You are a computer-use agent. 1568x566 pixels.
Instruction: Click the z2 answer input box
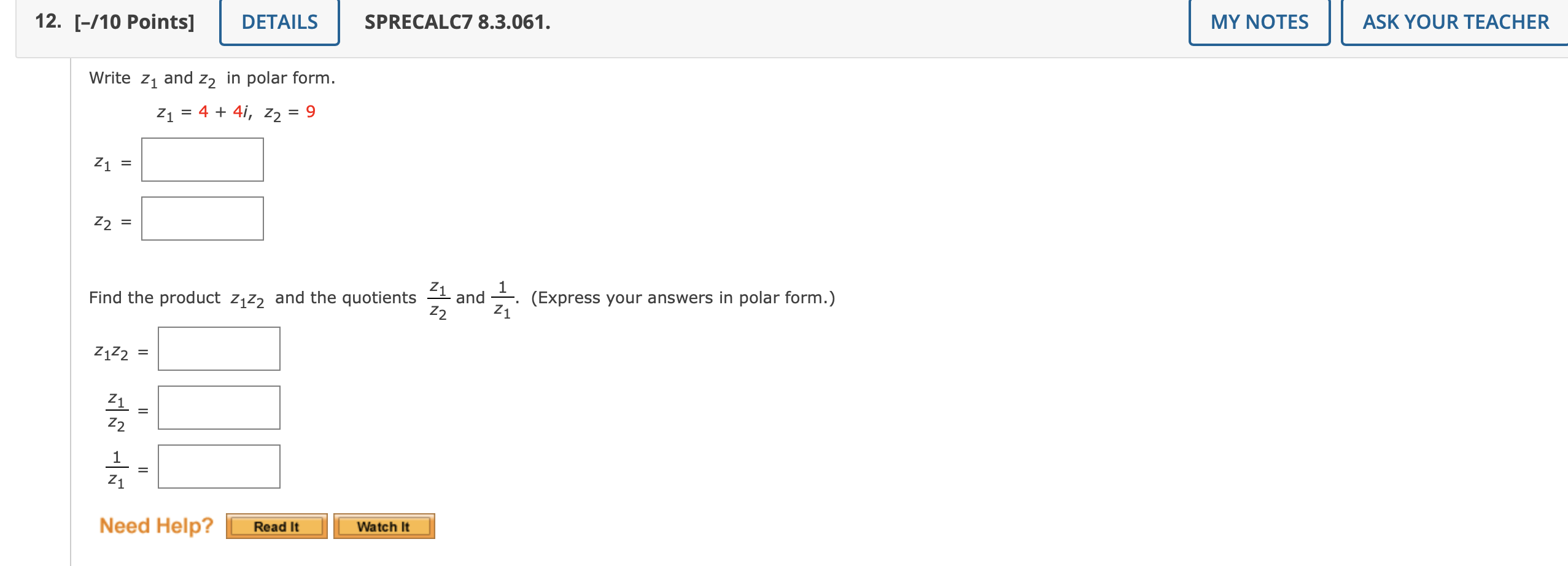pos(203,219)
